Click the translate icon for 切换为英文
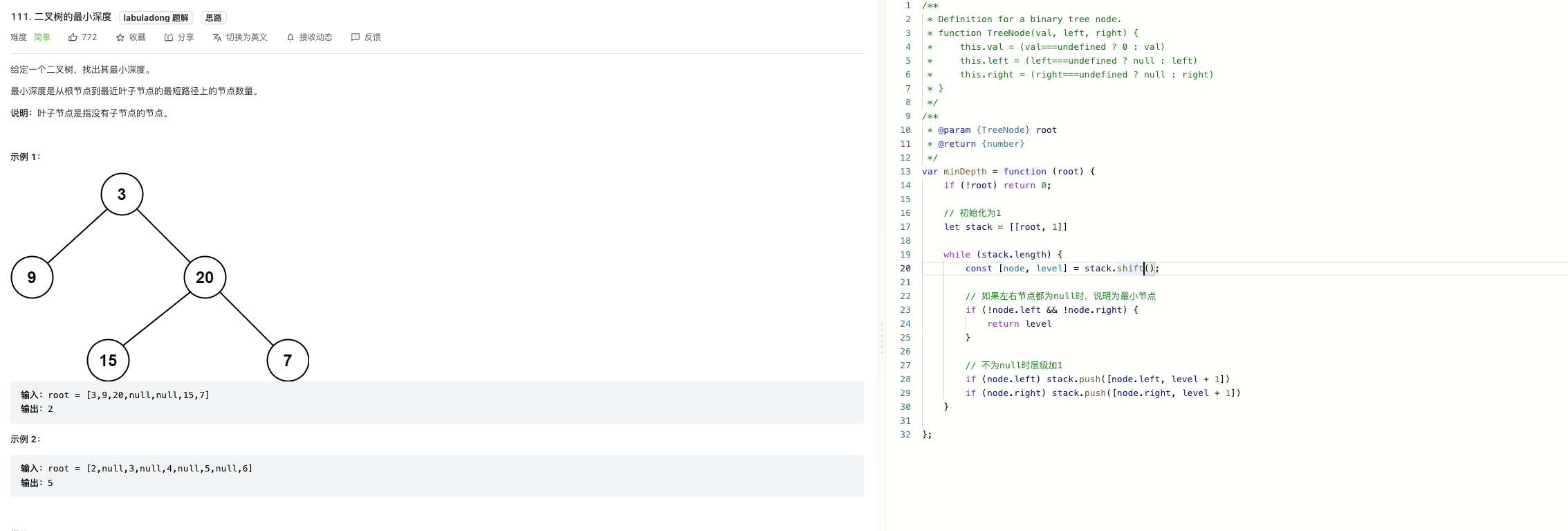 pyautogui.click(x=217, y=37)
